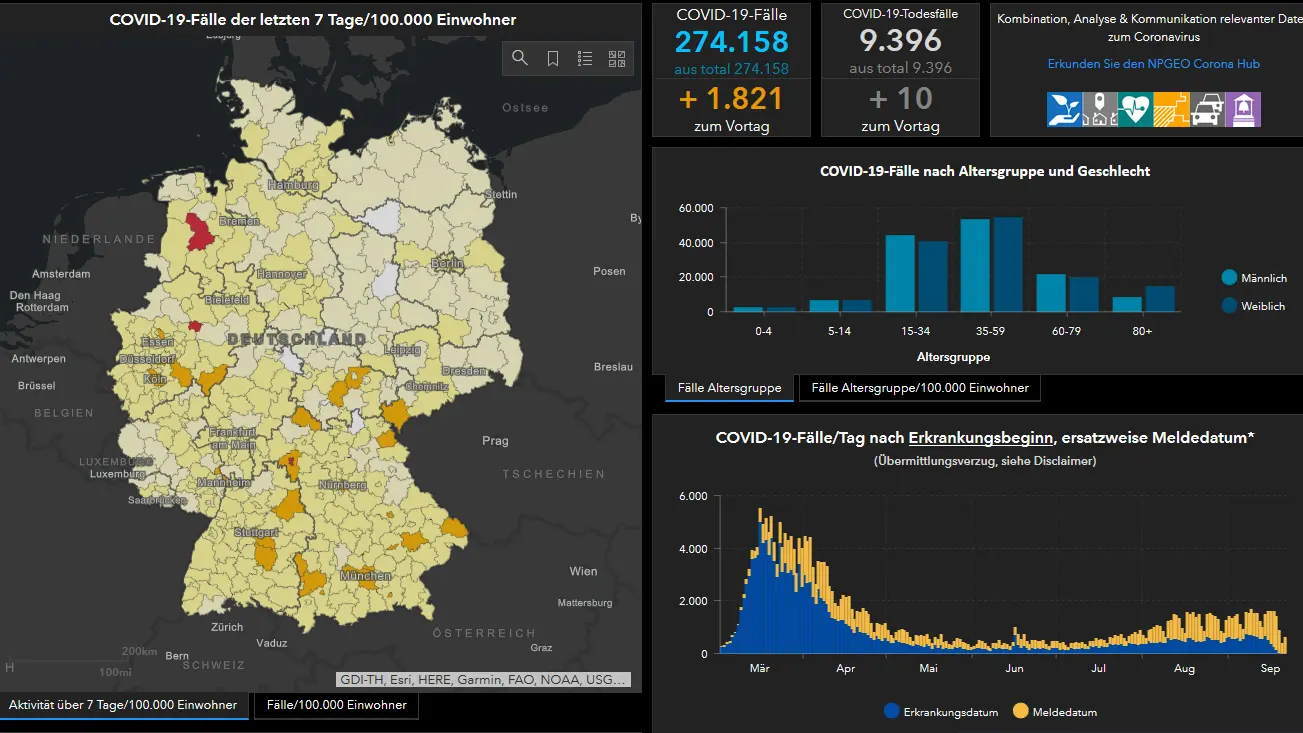Click the gray cars traffic icon

[1206, 109]
